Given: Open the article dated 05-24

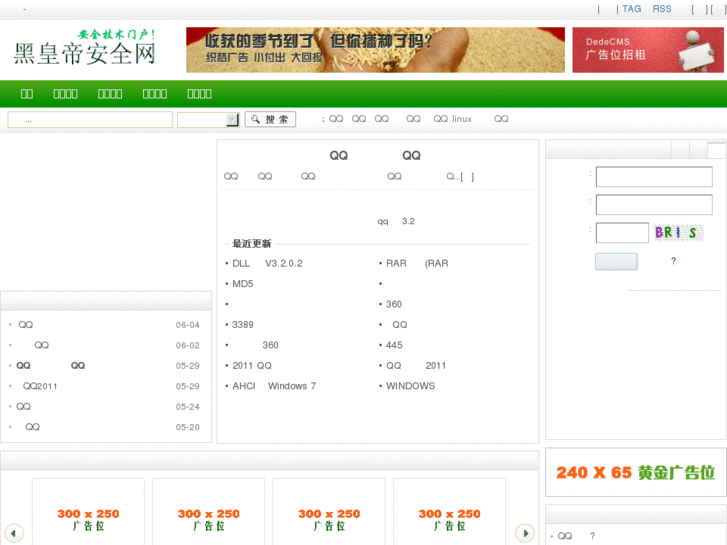Looking at the screenshot, I should (x=23, y=406).
